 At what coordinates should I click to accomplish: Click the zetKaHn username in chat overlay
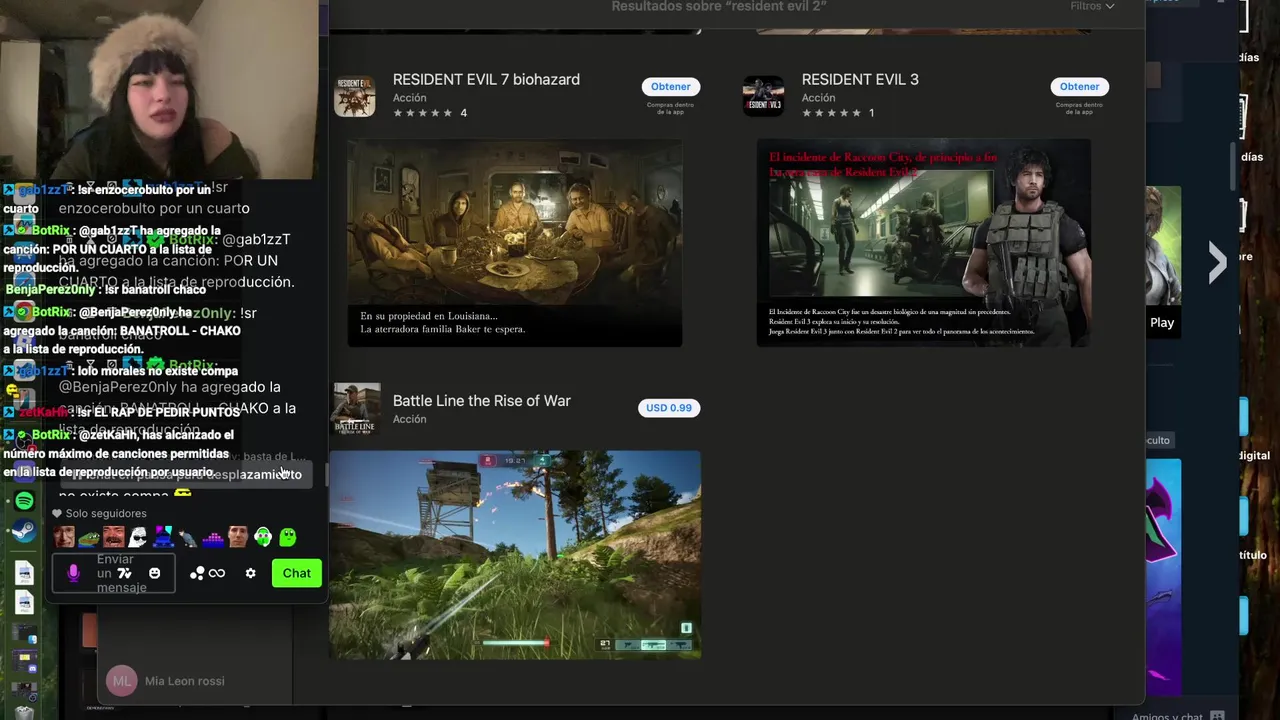(x=42, y=412)
